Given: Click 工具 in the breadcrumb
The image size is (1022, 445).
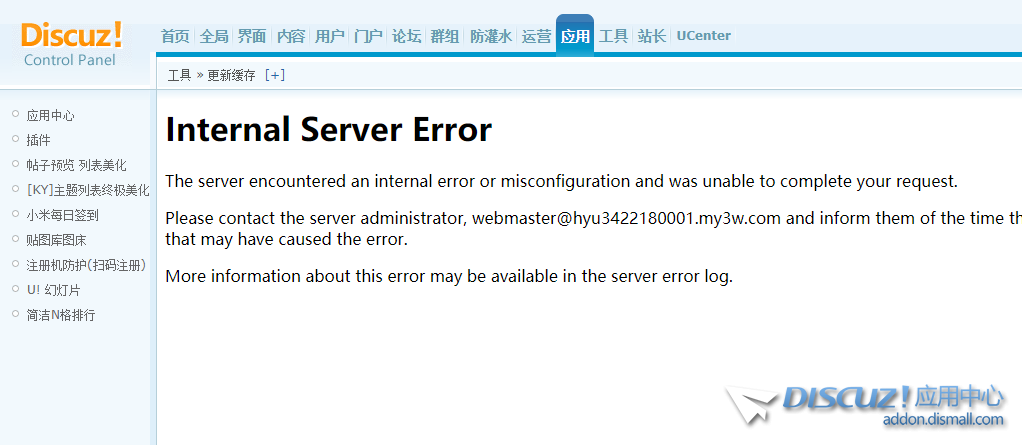Looking at the screenshot, I should tap(179, 75).
